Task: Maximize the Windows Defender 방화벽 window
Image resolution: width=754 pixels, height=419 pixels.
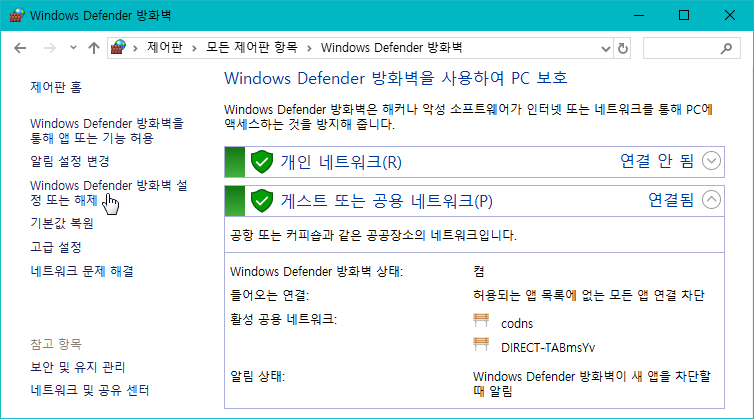Action: [684, 15]
